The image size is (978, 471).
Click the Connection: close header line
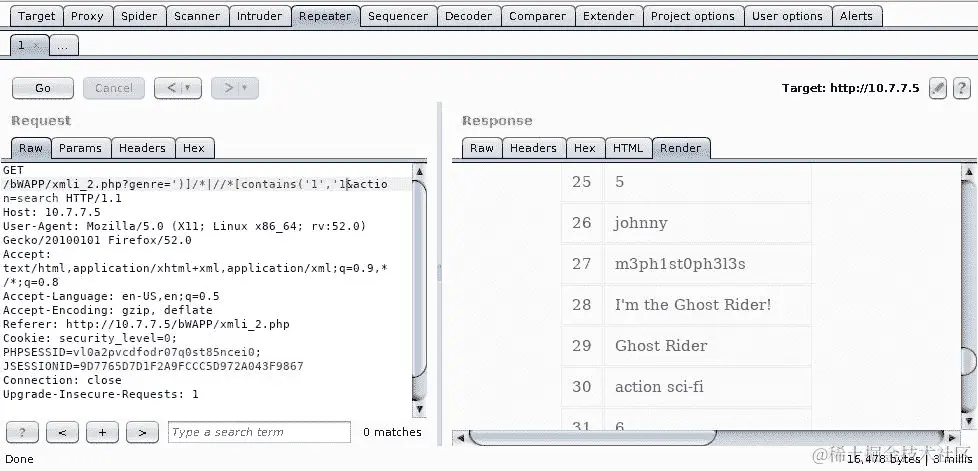click(x=62, y=380)
